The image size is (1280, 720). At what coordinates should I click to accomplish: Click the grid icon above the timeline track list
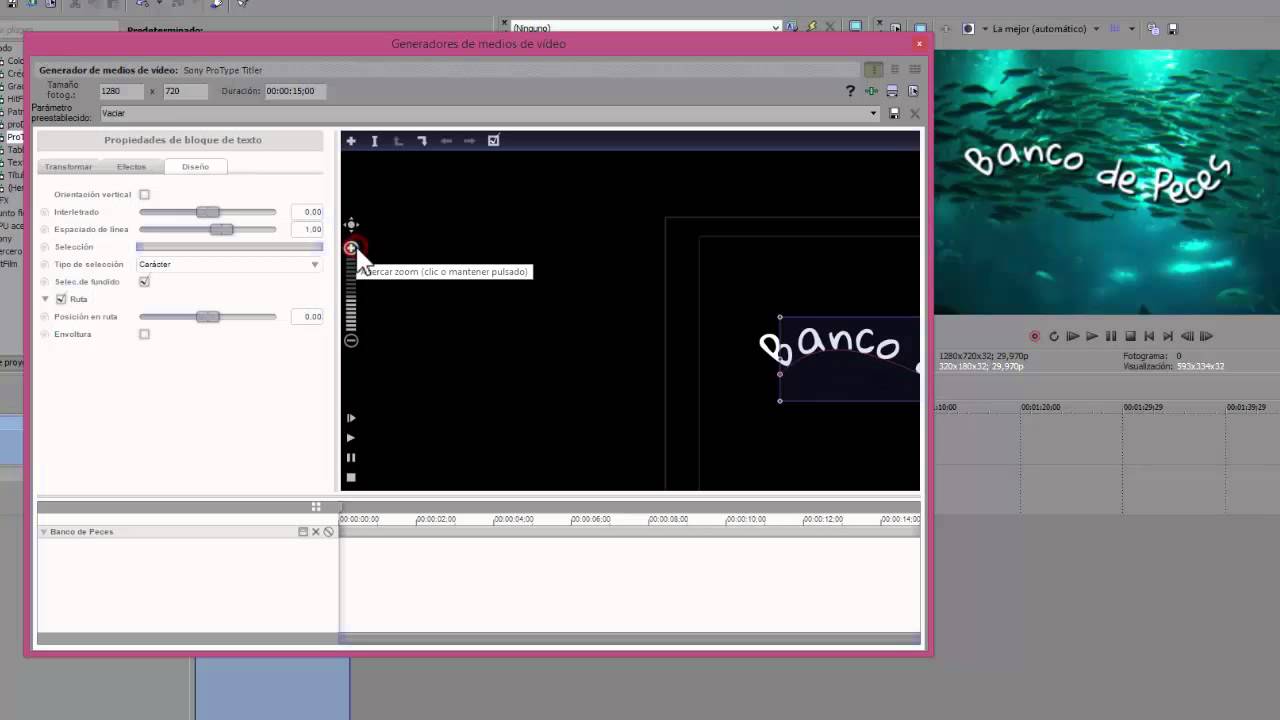(316, 507)
